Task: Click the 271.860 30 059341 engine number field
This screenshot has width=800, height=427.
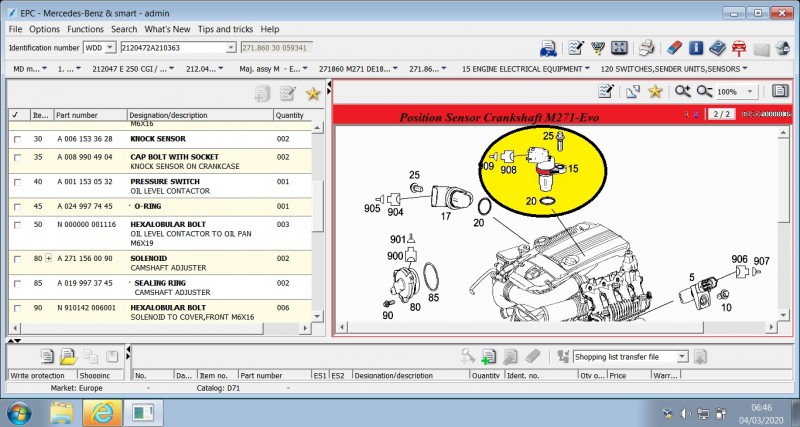Action: pos(277,48)
